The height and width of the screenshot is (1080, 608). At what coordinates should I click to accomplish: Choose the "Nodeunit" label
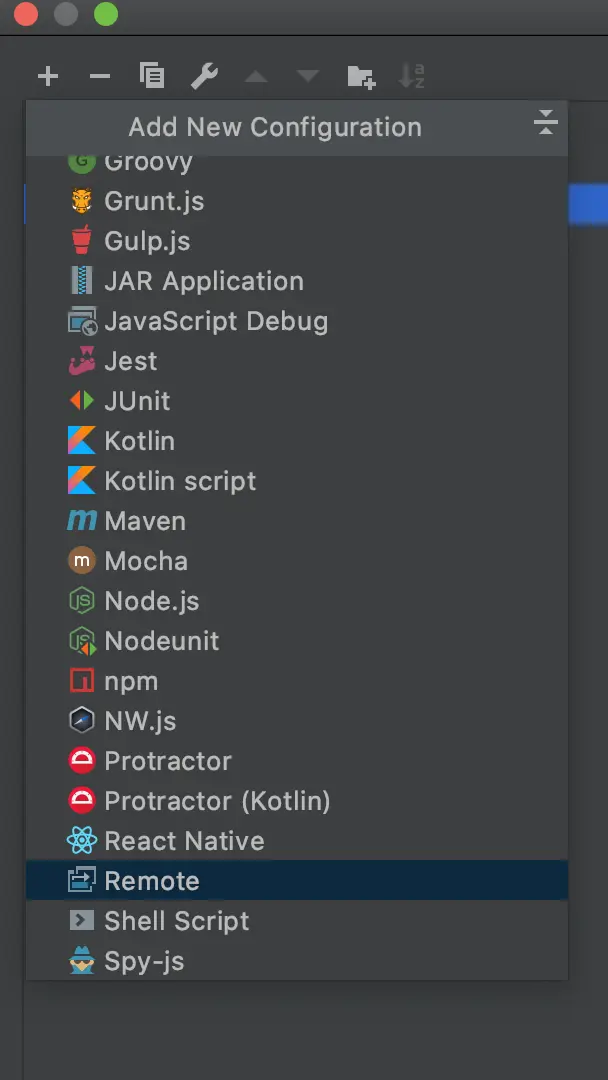[x=162, y=641]
